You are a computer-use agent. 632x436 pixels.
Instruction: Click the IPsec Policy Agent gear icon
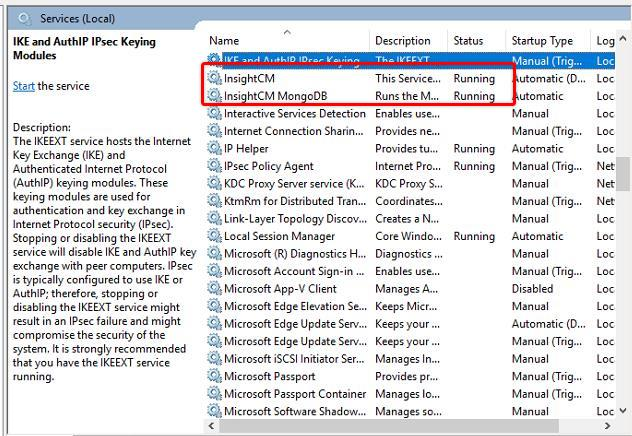click(x=214, y=166)
